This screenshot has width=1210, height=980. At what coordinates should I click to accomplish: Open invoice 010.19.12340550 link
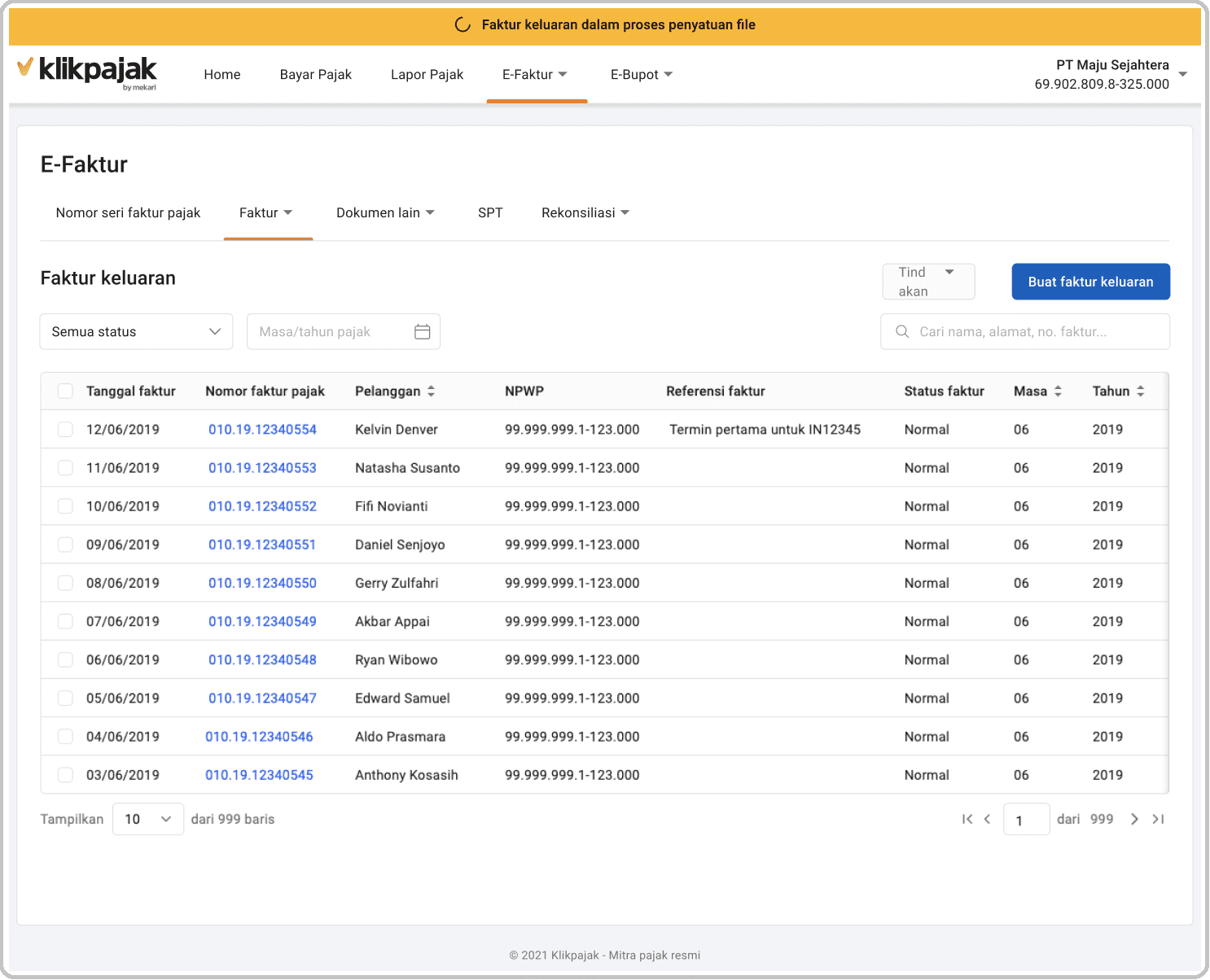[262, 583]
